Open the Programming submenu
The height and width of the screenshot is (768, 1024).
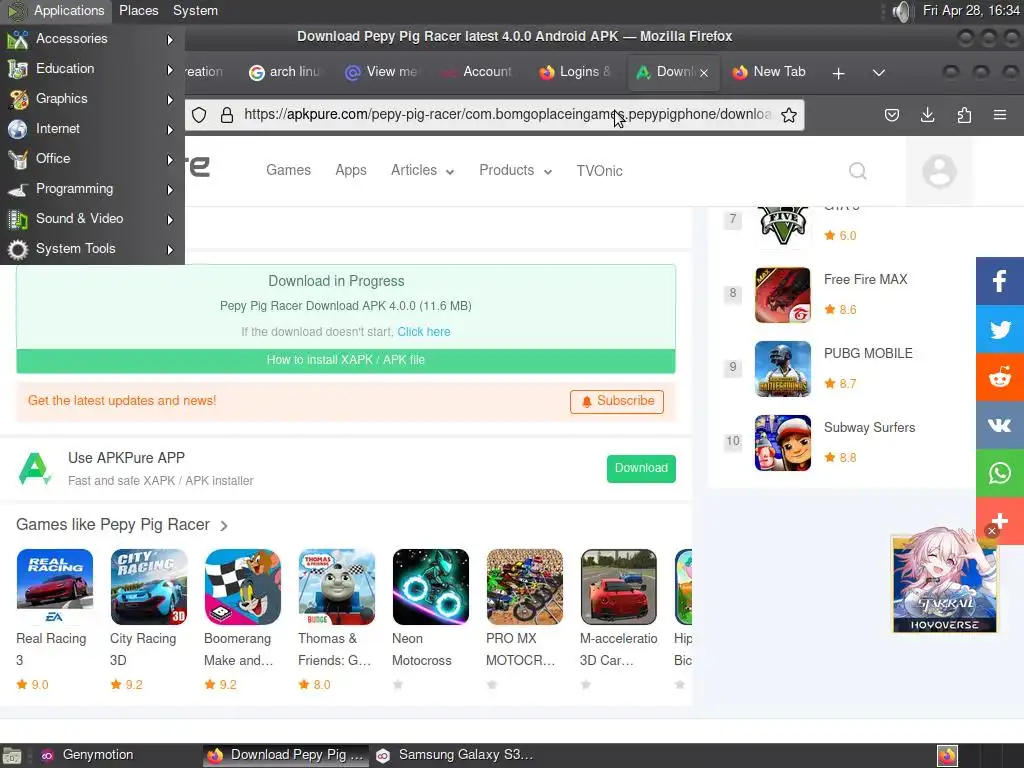point(92,189)
